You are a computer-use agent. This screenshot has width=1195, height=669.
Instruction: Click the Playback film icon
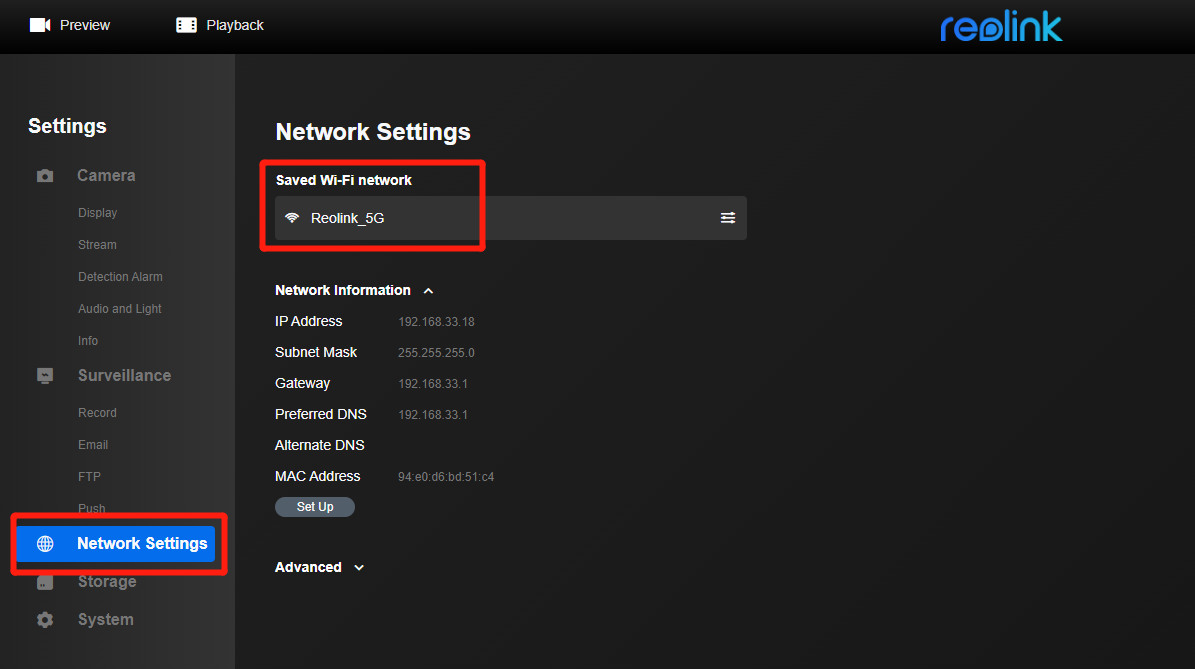pyautogui.click(x=186, y=25)
